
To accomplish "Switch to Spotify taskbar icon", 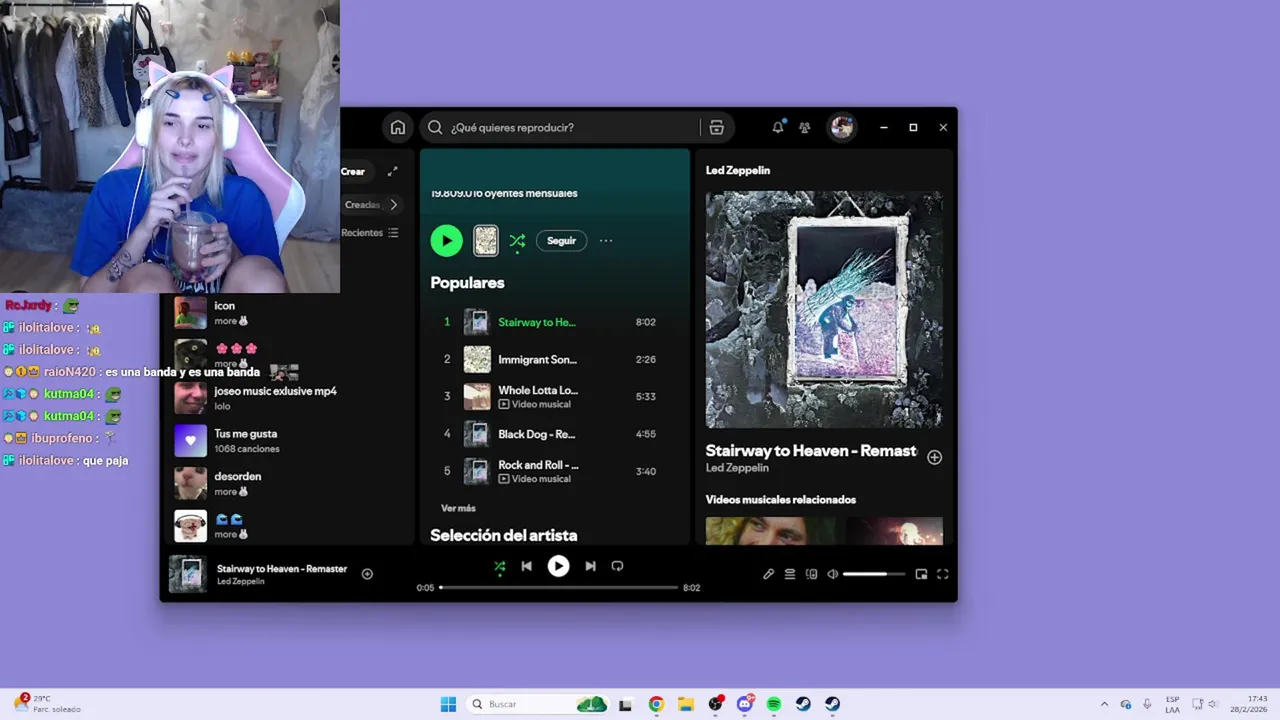I will click(774, 704).
